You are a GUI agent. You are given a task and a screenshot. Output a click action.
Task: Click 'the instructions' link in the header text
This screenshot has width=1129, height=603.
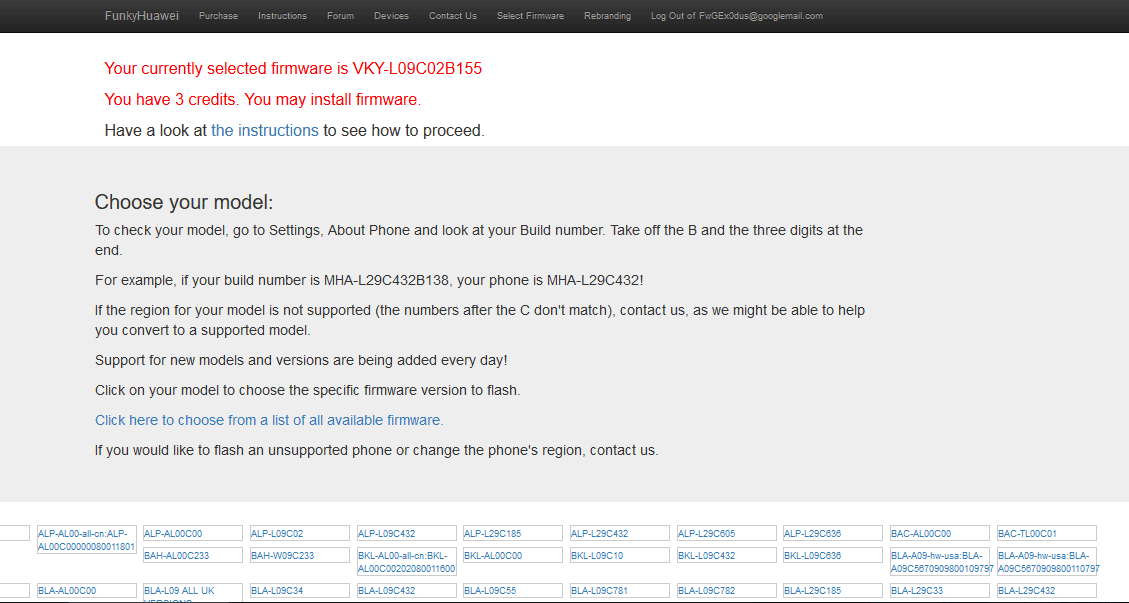click(x=264, y=130)
